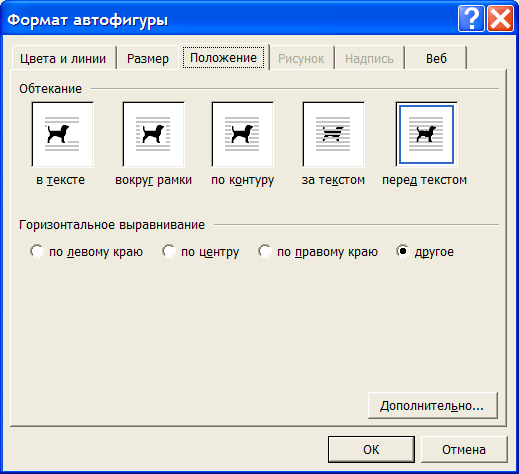The width and height of the screenshot is (519, 474).
Task: Open 'Дополнительно...' advanced layout options
Action: coord(433,406)
